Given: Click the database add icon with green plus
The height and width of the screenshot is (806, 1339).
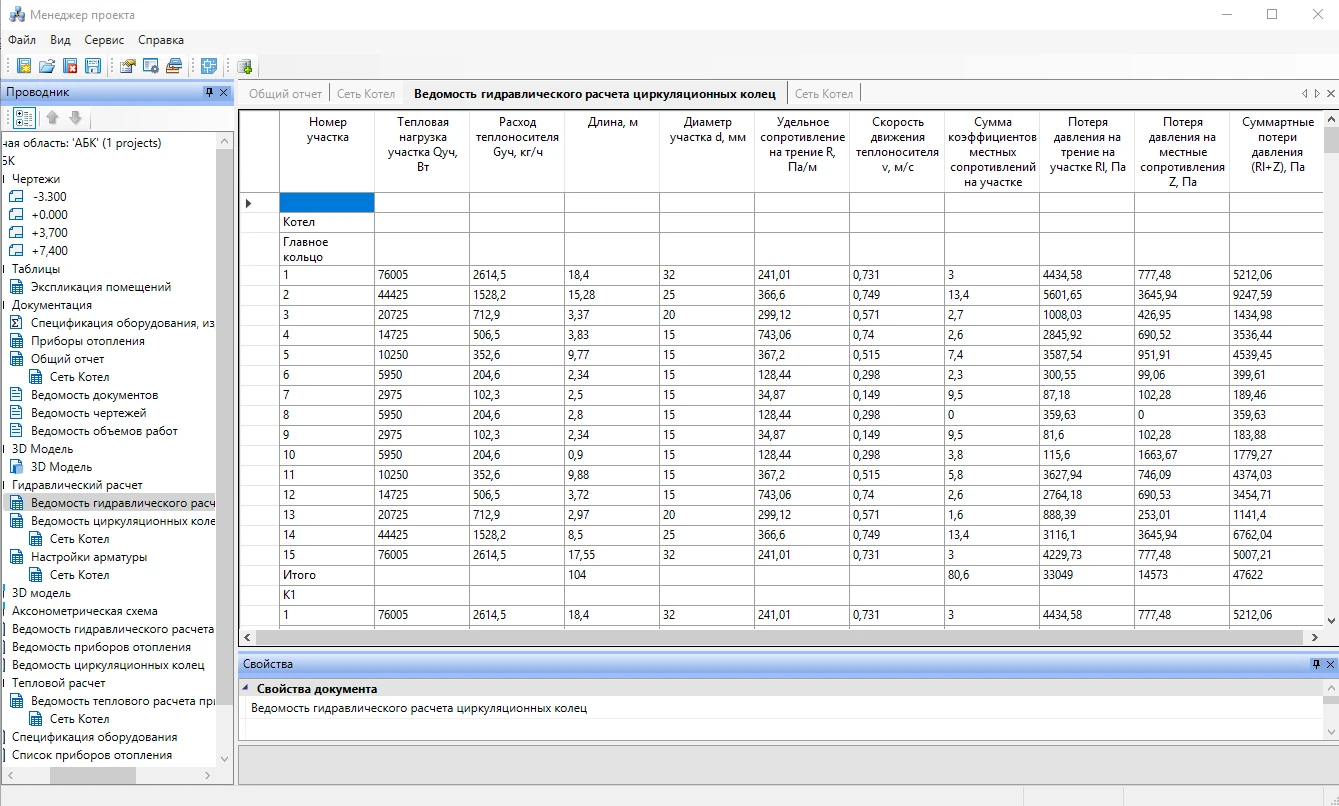Looking at the screenshot, I should click(x=244, y=66).
